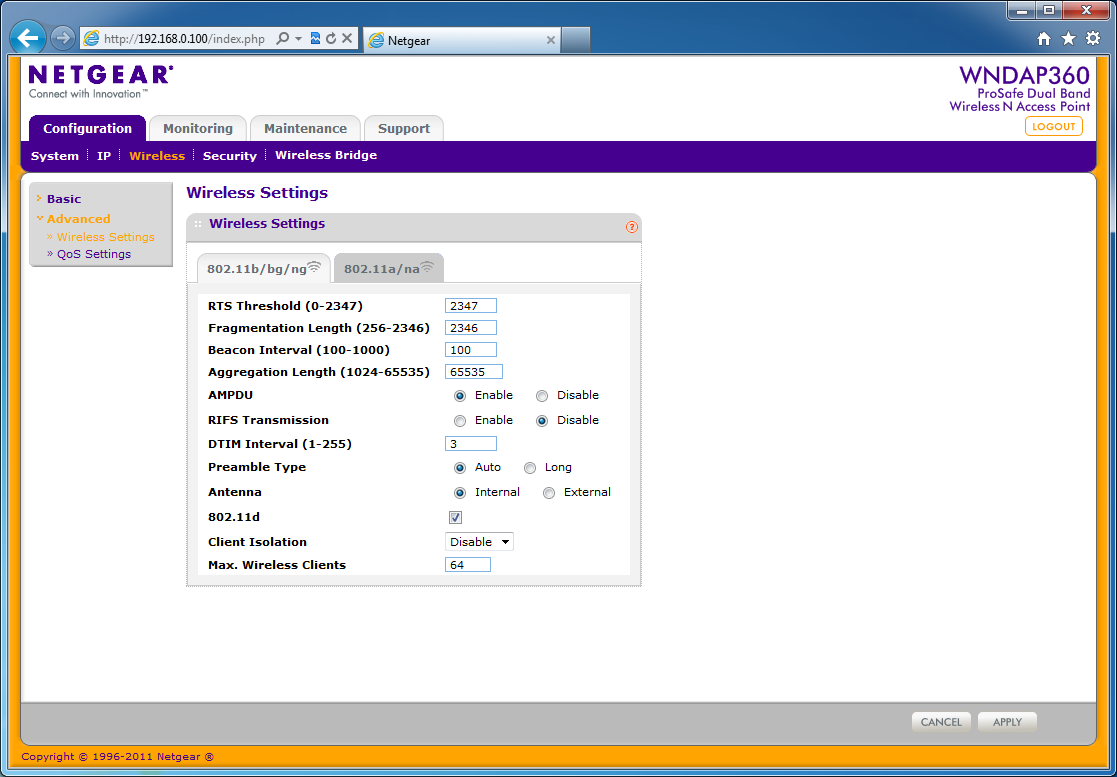Refresh the page with the reload icon
This screenshot has width=1117, height=777.
point(331,38)
